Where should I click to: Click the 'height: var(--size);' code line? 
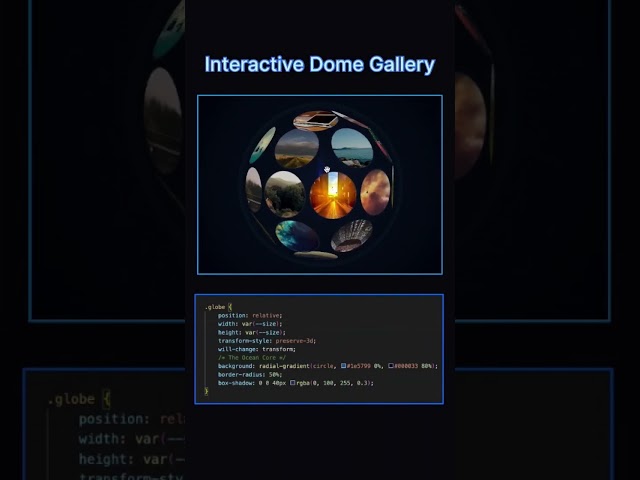[252, 333]
